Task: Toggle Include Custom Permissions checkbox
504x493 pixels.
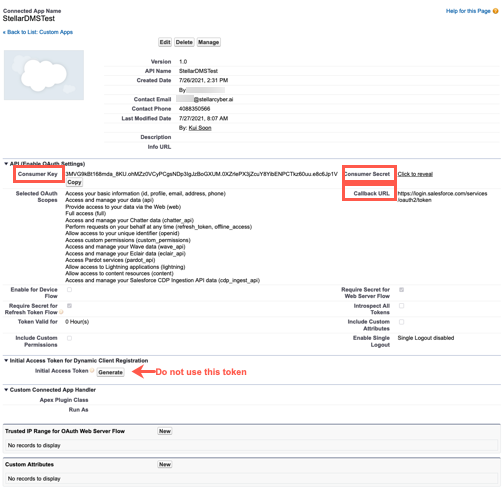Action: pos(69,338)
